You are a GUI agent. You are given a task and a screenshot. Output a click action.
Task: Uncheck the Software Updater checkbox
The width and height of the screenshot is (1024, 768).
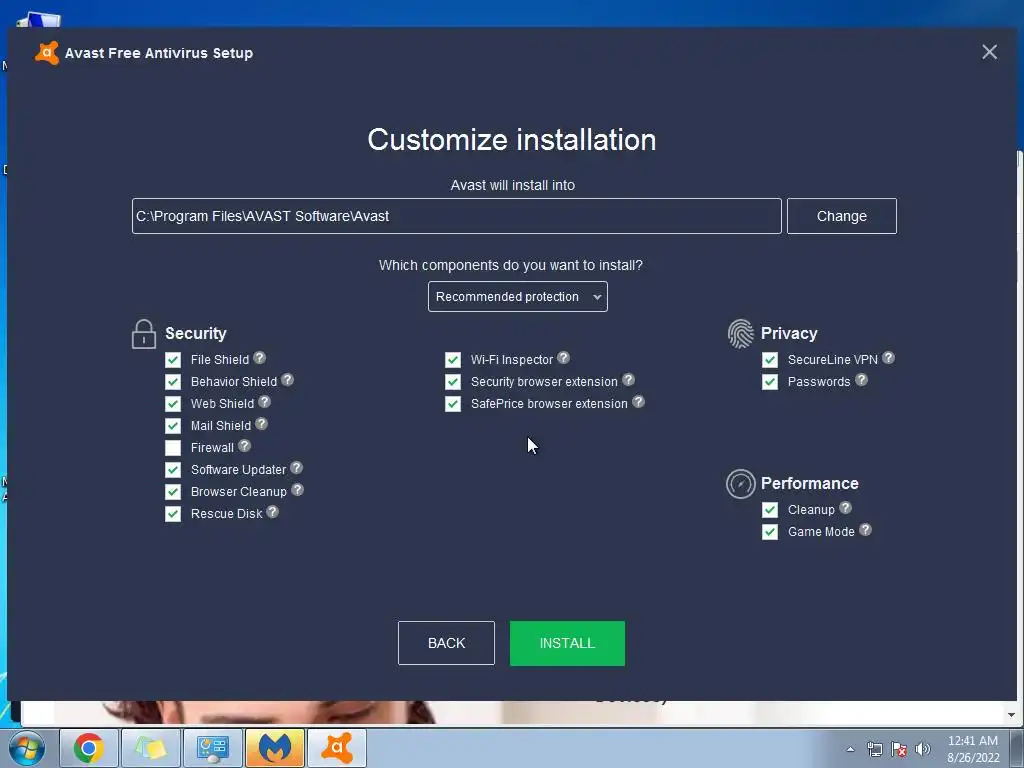[173, 470]
